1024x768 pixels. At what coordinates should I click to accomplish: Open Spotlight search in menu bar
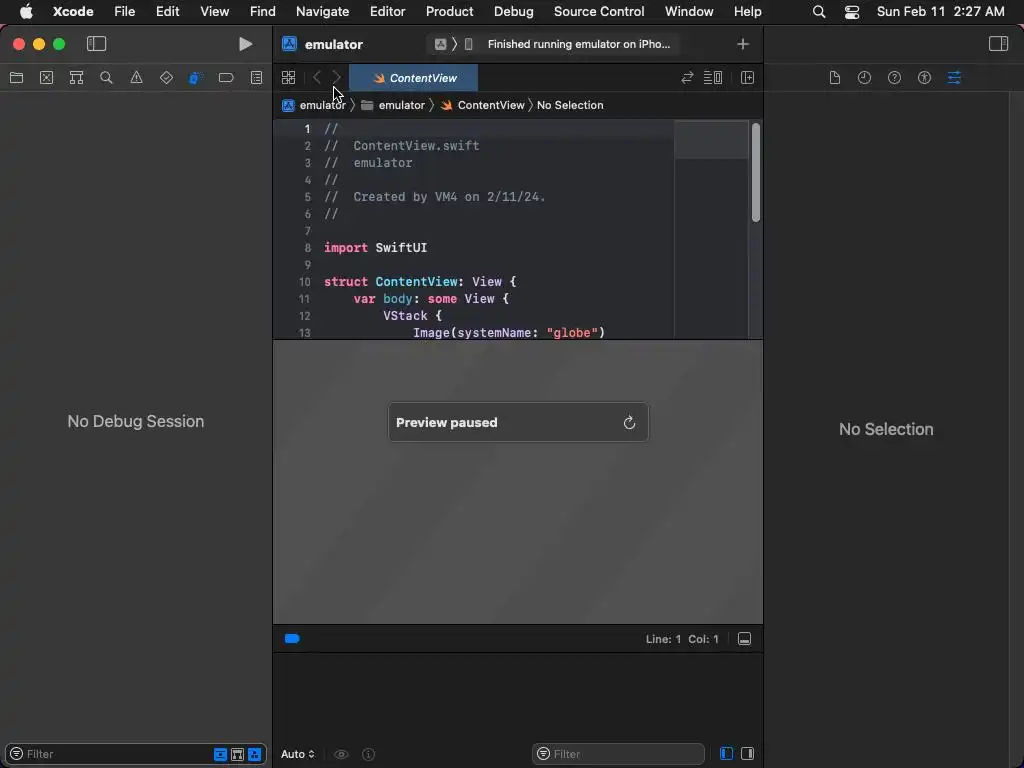819,12
